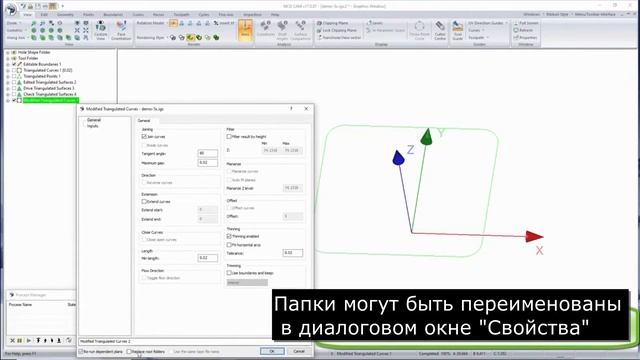Click the thinning Tolerance input field
This screenshot has width=640, height=360.
293,253
